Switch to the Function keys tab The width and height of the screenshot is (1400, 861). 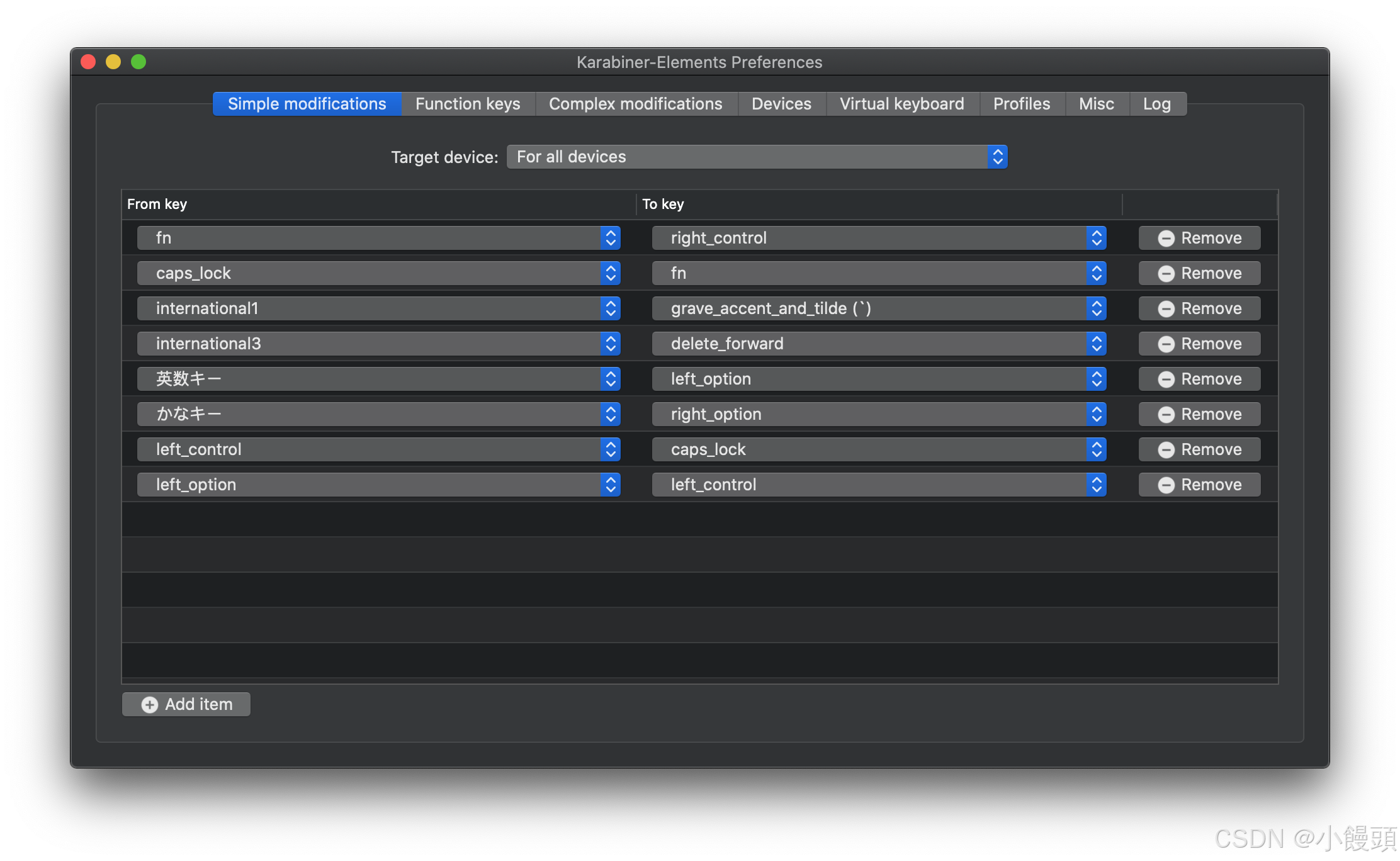coord(468,104)
